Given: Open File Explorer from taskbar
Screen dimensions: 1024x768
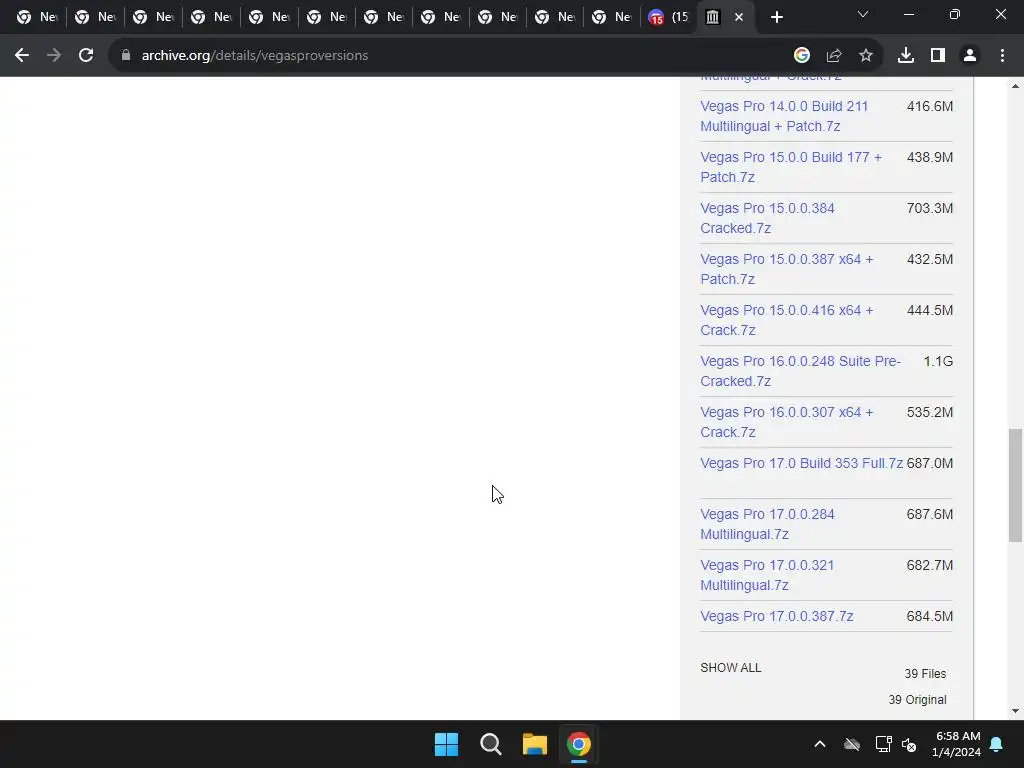Looking at the screenshot, I should pos(534,744).
